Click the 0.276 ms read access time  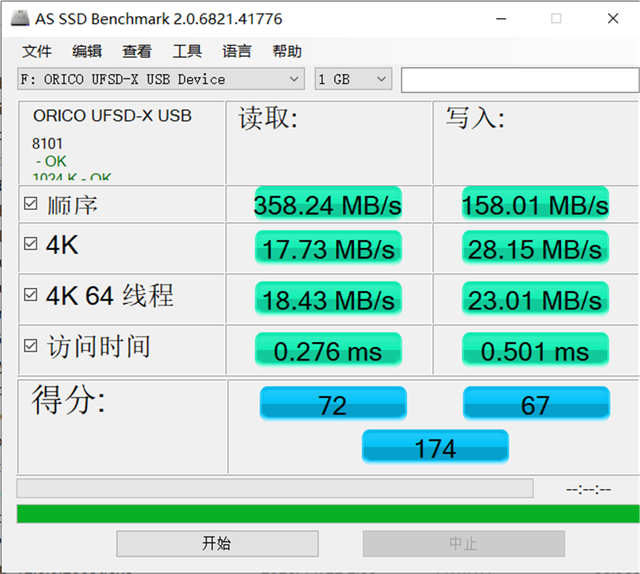click(328, 350)
